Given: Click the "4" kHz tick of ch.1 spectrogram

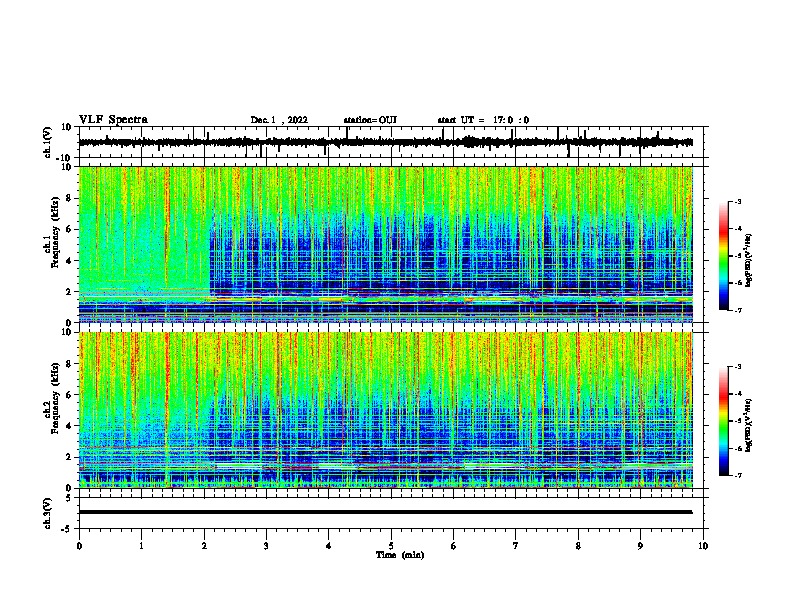Looking at the screenshot, I should pos(70,261).
